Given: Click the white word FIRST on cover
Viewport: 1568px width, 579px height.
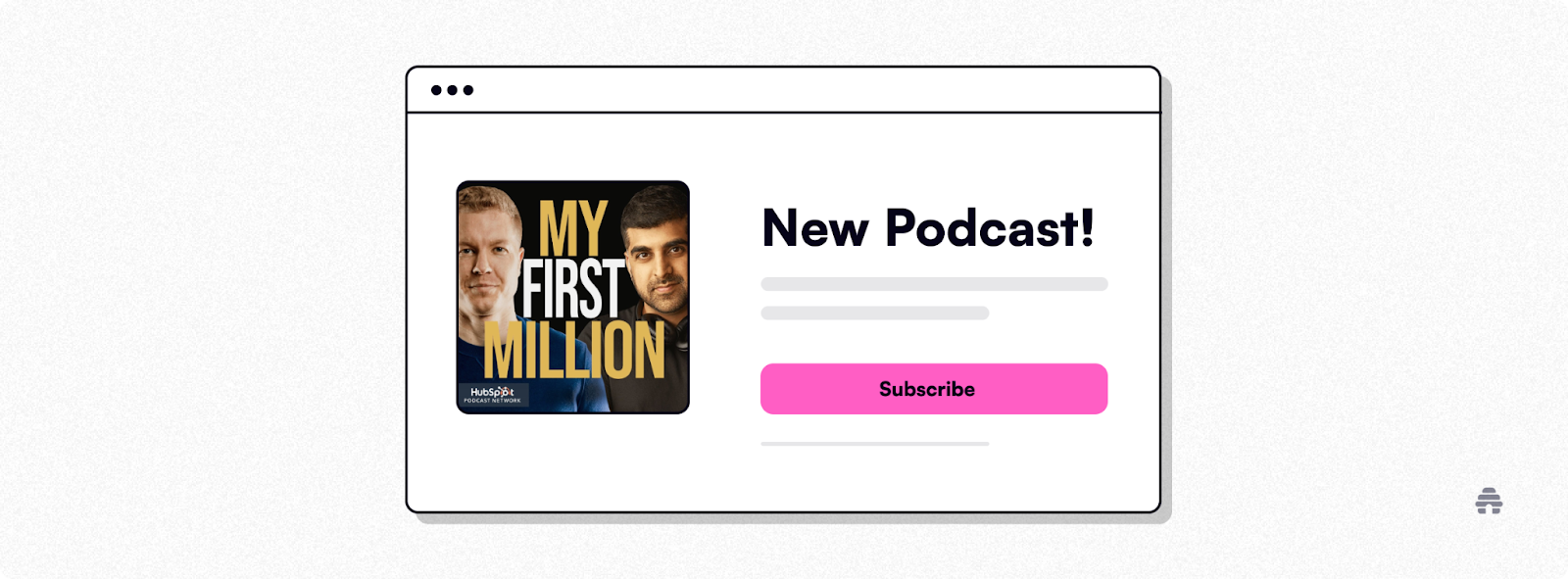Looking at the screenshot, I should click(x=573, y=289).
